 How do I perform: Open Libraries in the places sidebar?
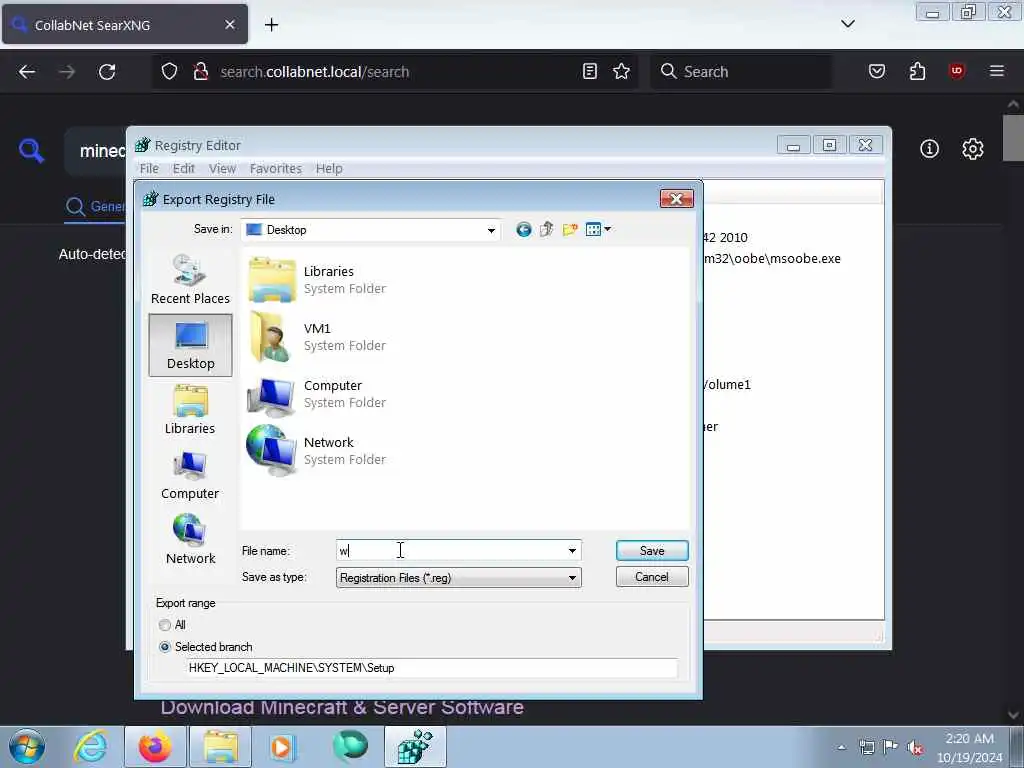(x=190, y=410)
